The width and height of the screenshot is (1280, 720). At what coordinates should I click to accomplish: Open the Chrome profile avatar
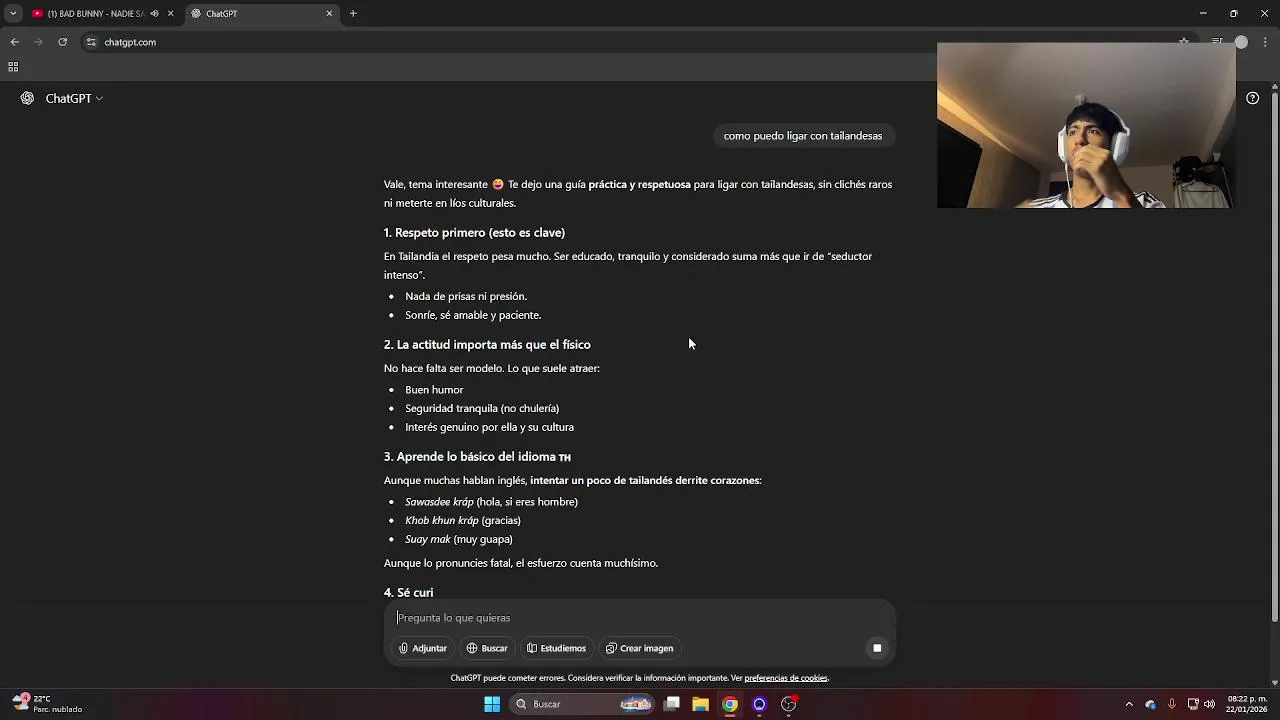click(1241, 42)
